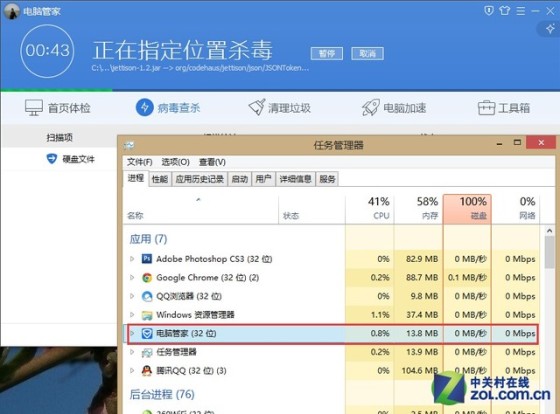Switch to the 详细信息 tab
Screen dimensions: 560x414
(x=295, y=179)
